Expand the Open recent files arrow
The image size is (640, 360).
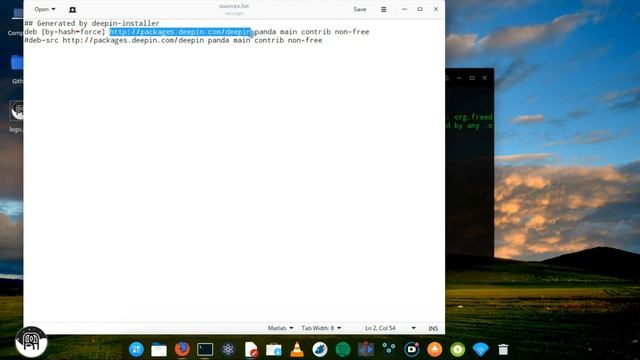click(x=53, y=9)
